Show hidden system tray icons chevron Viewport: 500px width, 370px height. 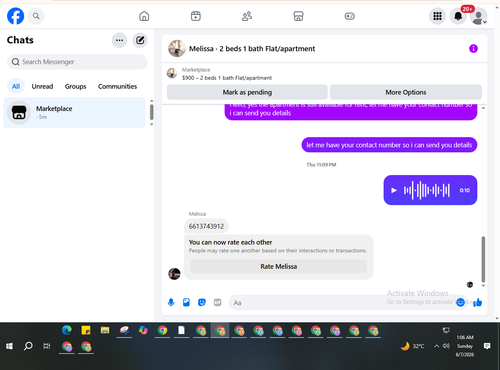[x=436, y=346]
